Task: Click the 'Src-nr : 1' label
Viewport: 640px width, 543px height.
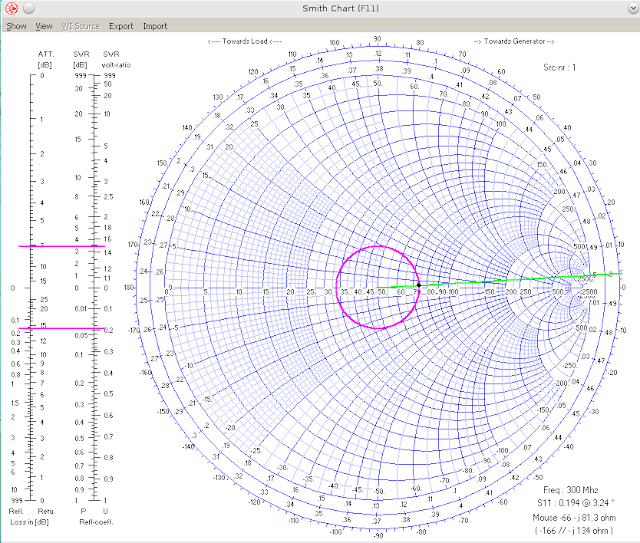Action: [x=559, y=67]
